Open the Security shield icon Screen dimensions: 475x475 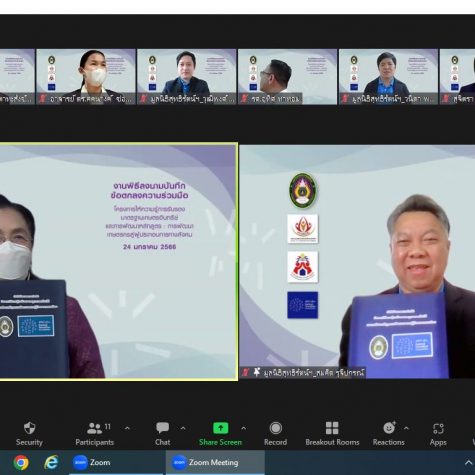(x=29, y=428)
